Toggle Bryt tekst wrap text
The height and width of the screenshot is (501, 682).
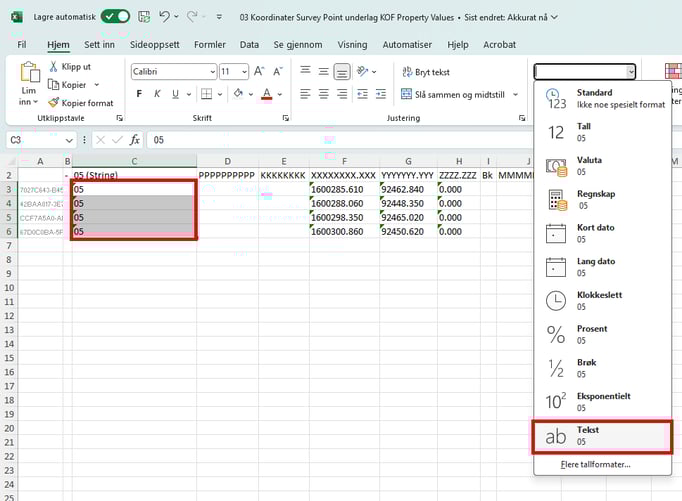(x=425, y=72)
